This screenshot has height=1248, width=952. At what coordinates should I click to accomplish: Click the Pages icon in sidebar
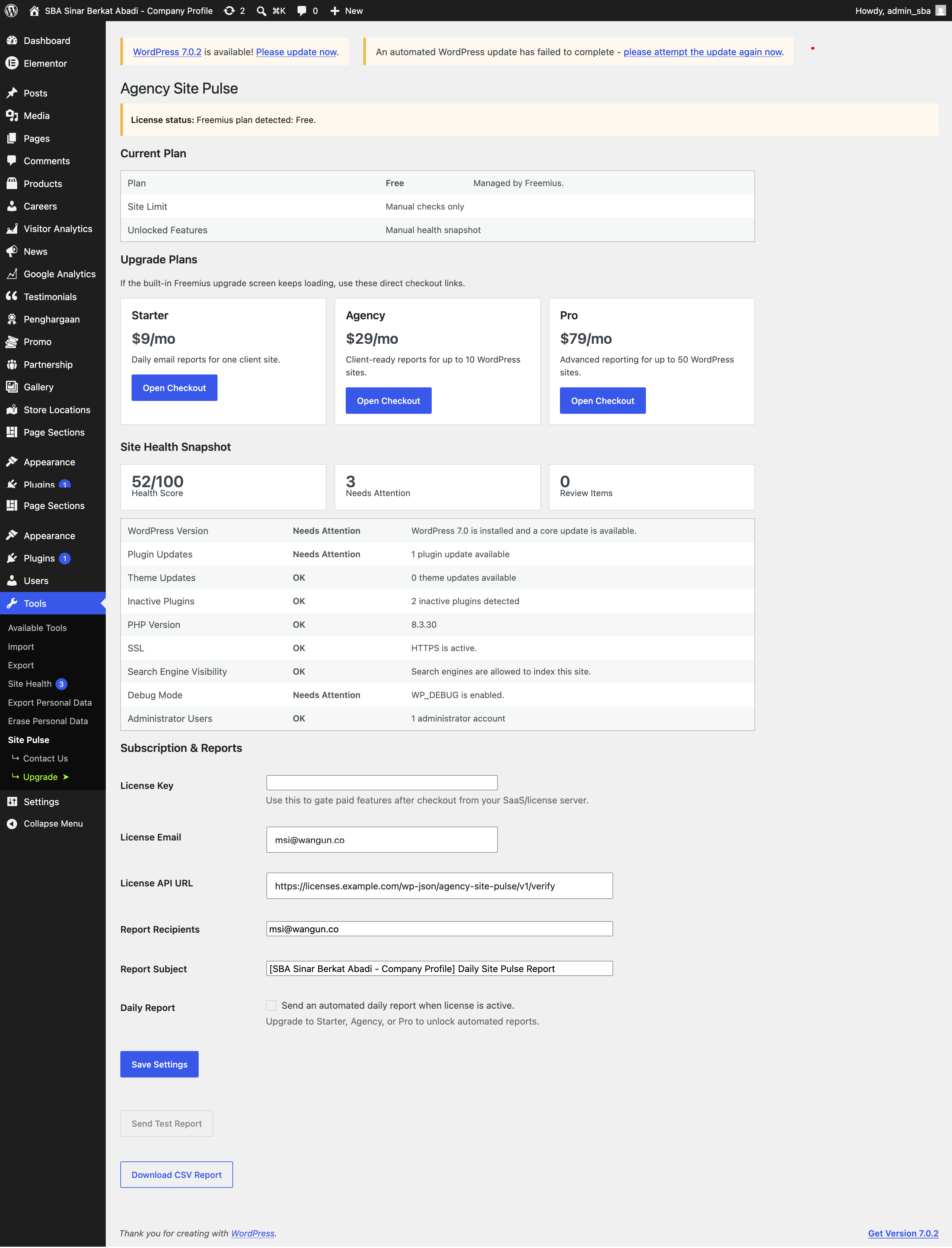pyautogui.click(x=12, y=138)
